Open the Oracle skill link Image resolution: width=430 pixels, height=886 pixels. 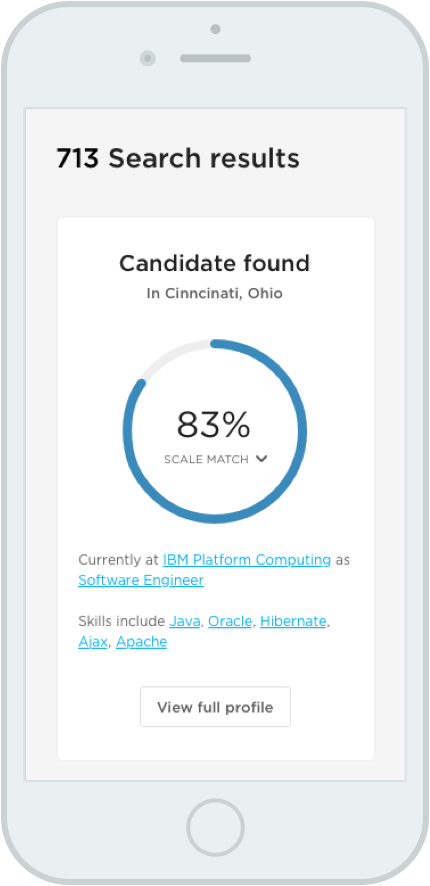click(x=230, y=622)
